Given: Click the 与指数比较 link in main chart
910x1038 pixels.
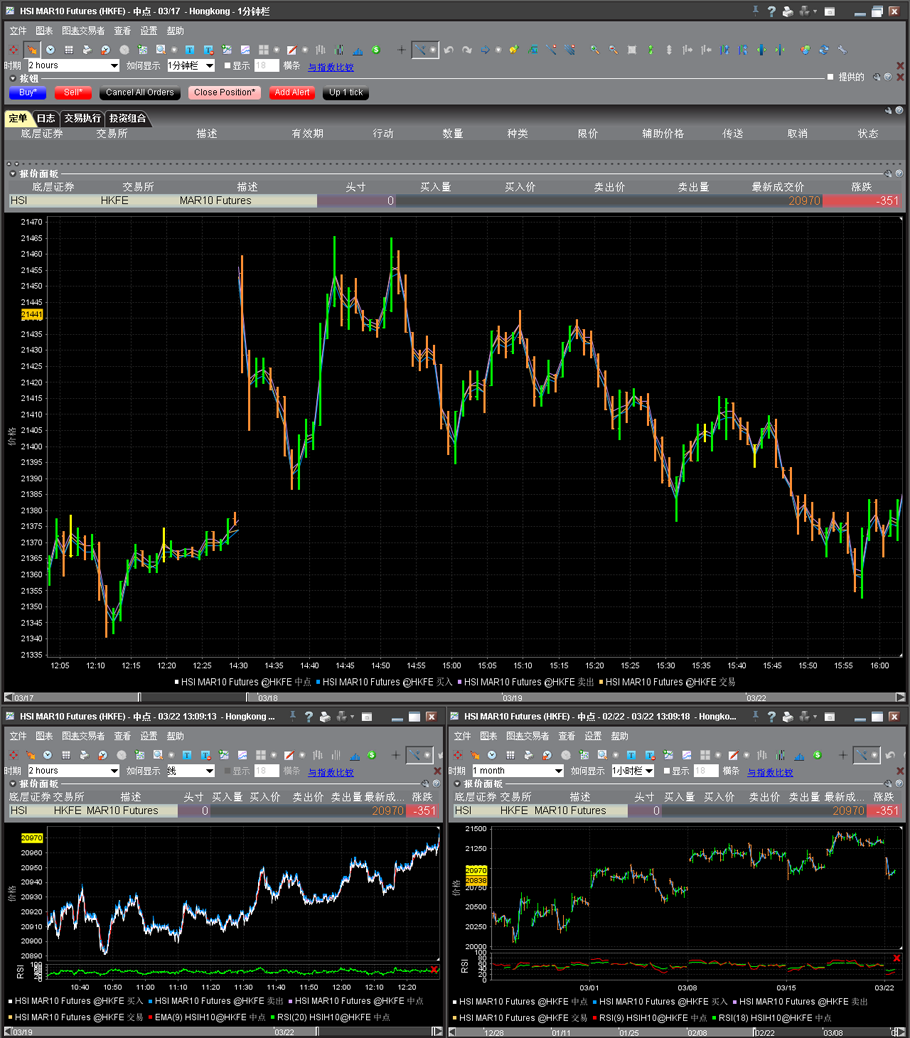Looking at the screenshot, I should [x=330, y=67].
